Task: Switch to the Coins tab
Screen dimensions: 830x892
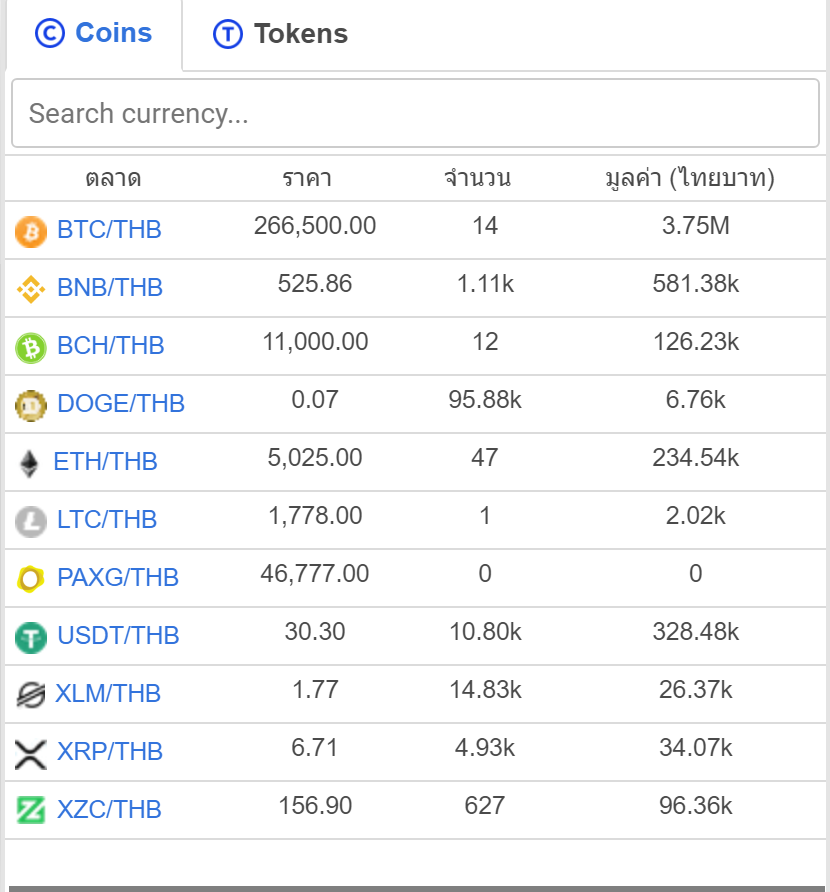Action: coord(94,33)
